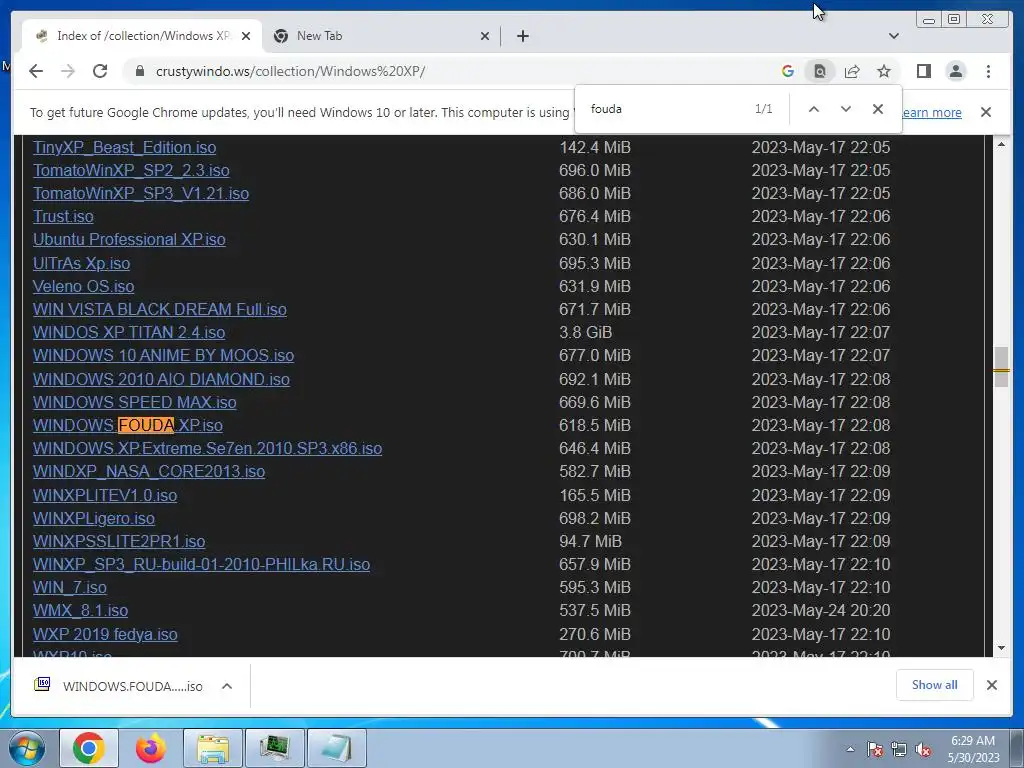
Task: Open the notepad-like taskbar icon
Action: click(x=336, y=748)
